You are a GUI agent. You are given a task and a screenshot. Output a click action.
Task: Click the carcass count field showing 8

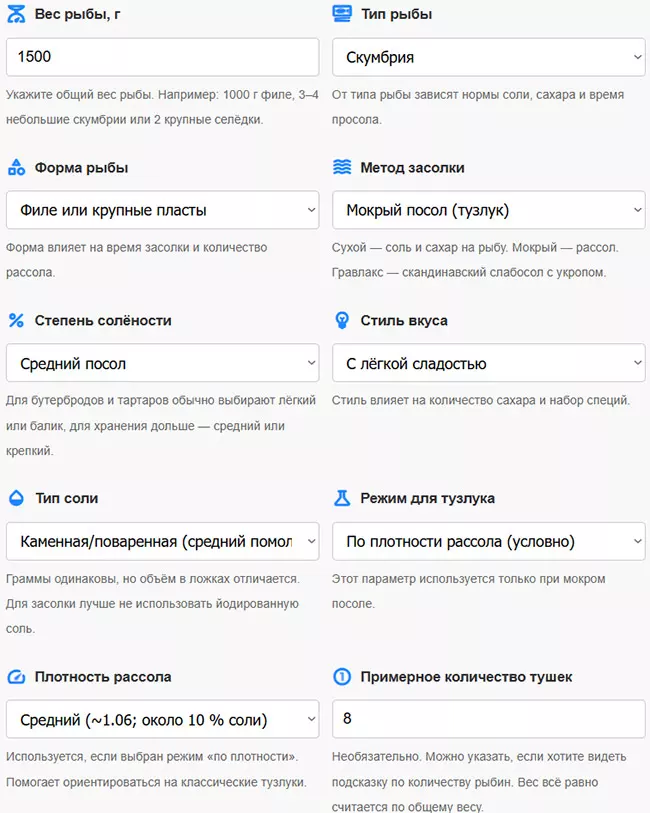pos(488,720)
